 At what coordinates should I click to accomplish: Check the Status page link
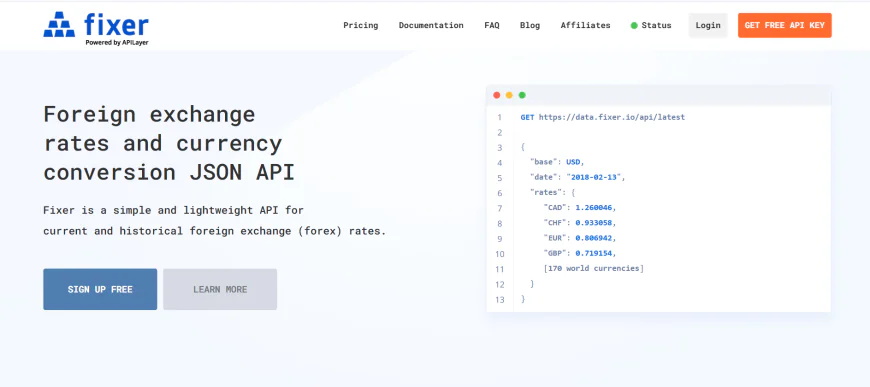[656, 26]
